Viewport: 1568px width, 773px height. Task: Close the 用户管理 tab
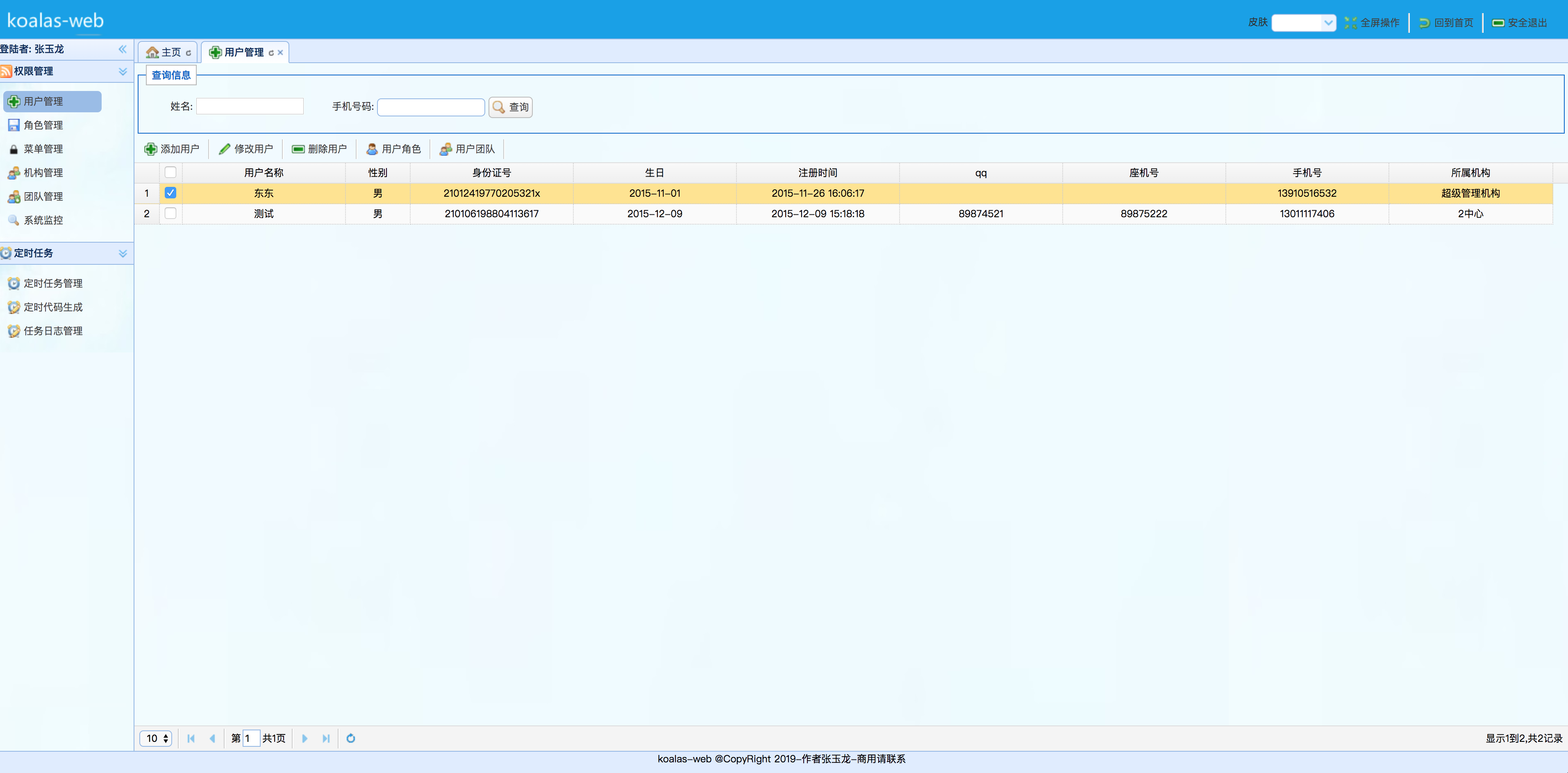click(281, 53)
